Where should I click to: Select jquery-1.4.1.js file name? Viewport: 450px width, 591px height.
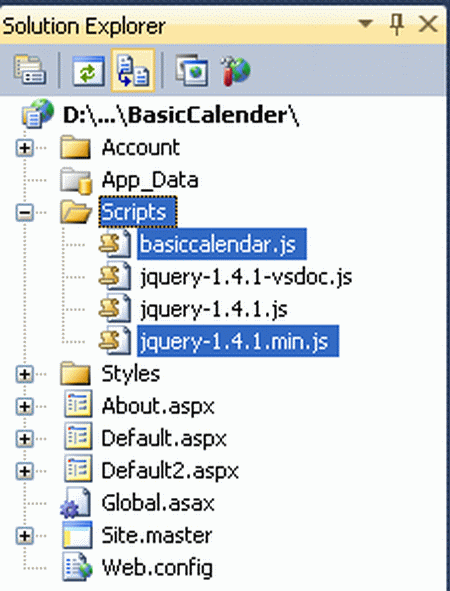click(214, 310)
